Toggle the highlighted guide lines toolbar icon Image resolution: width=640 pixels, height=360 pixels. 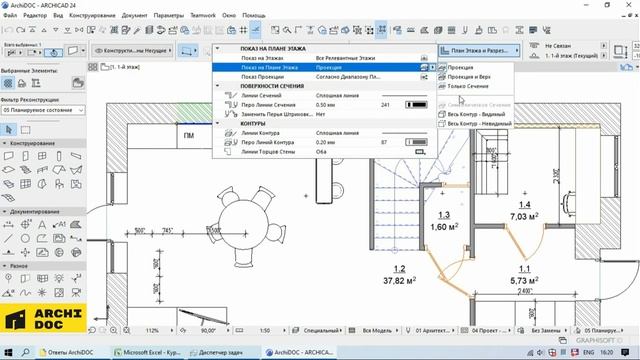pos(256,30)
